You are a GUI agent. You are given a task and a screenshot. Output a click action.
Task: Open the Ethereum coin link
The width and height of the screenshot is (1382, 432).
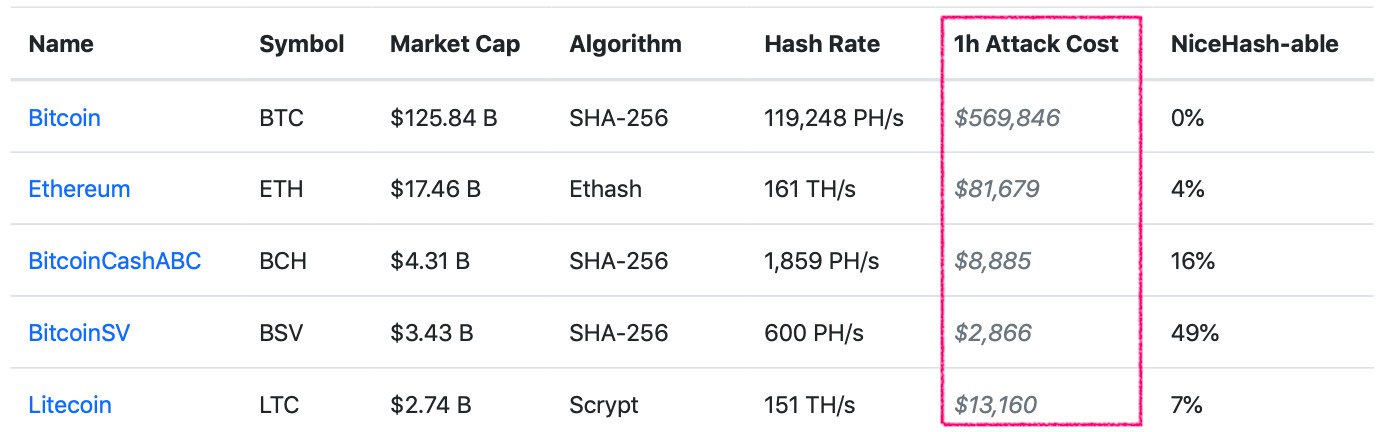click(79, 189)
